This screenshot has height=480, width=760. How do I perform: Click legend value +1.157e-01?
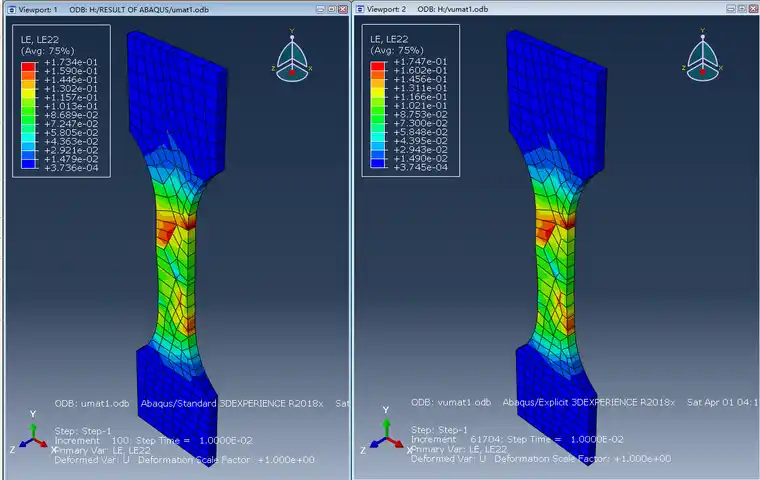coord(71,97)
